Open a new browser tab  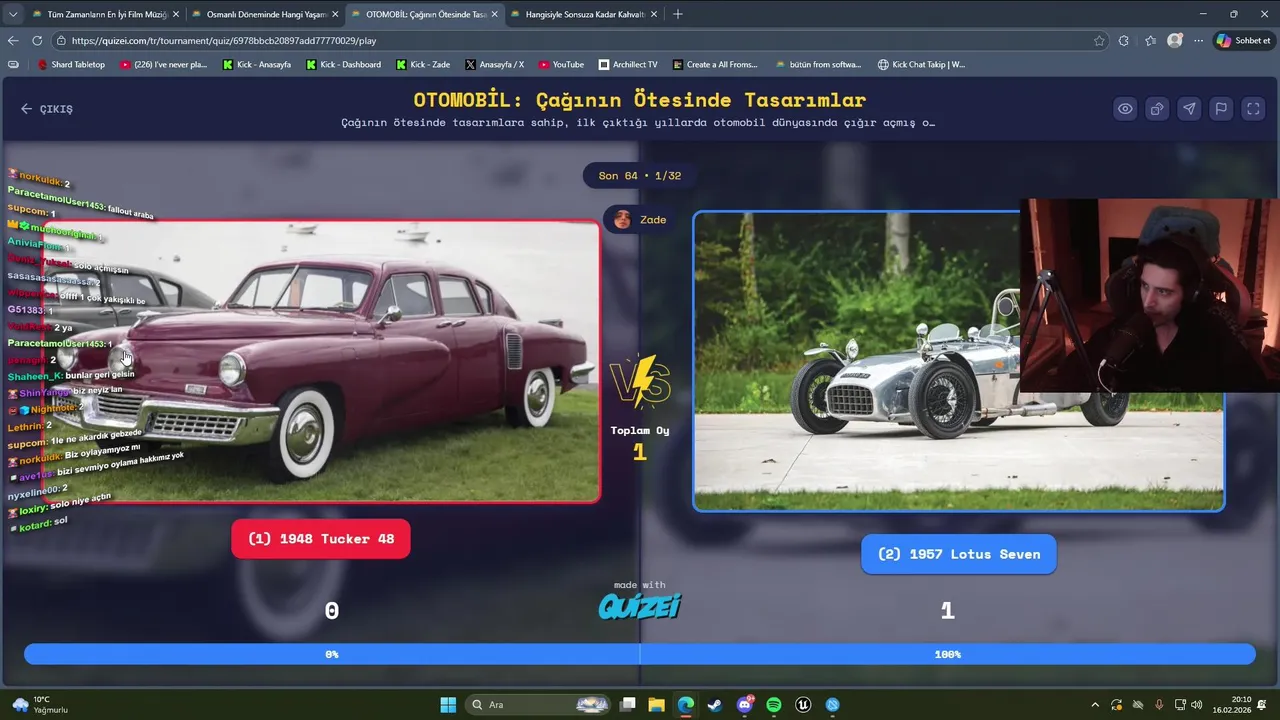click(x=677, y=14)
